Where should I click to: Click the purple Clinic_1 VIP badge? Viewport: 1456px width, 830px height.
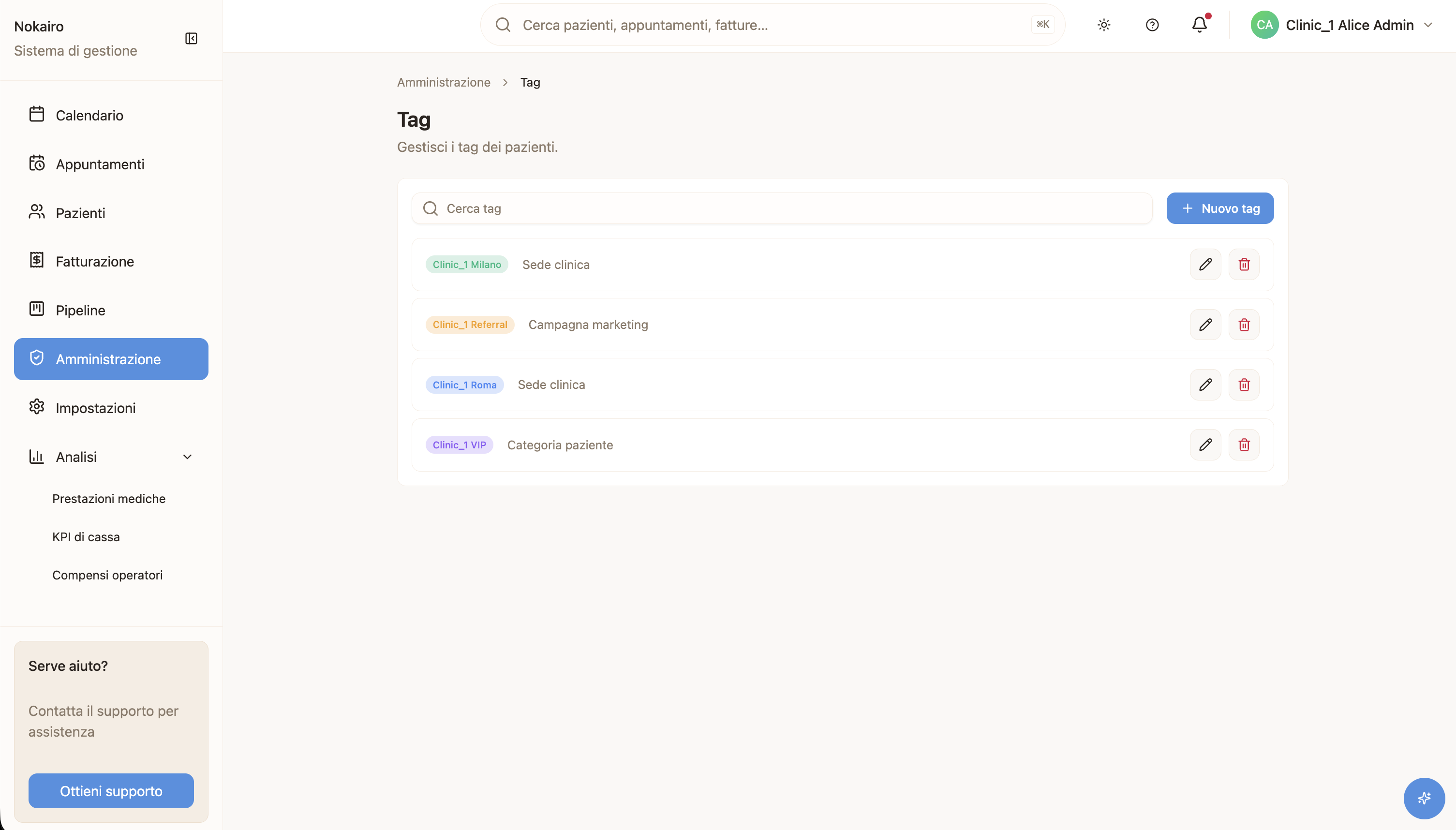pos(460,445)
